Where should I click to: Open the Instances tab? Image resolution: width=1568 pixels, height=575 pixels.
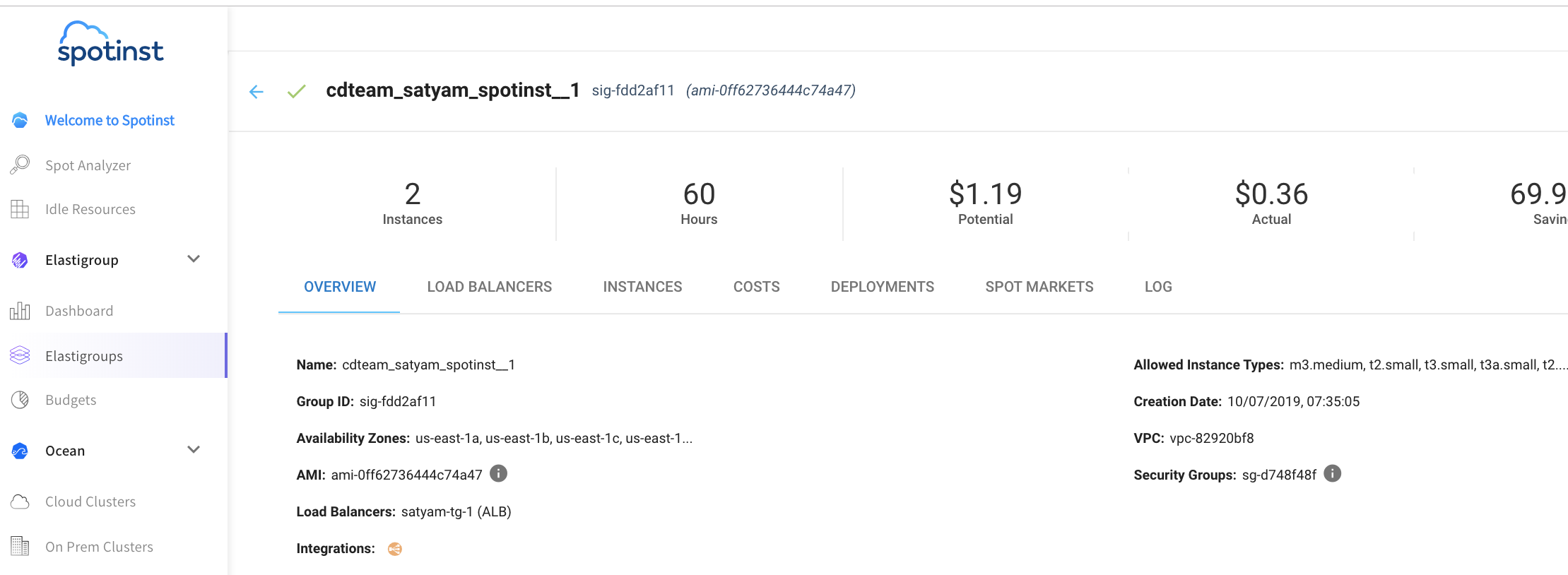(642, 287)
